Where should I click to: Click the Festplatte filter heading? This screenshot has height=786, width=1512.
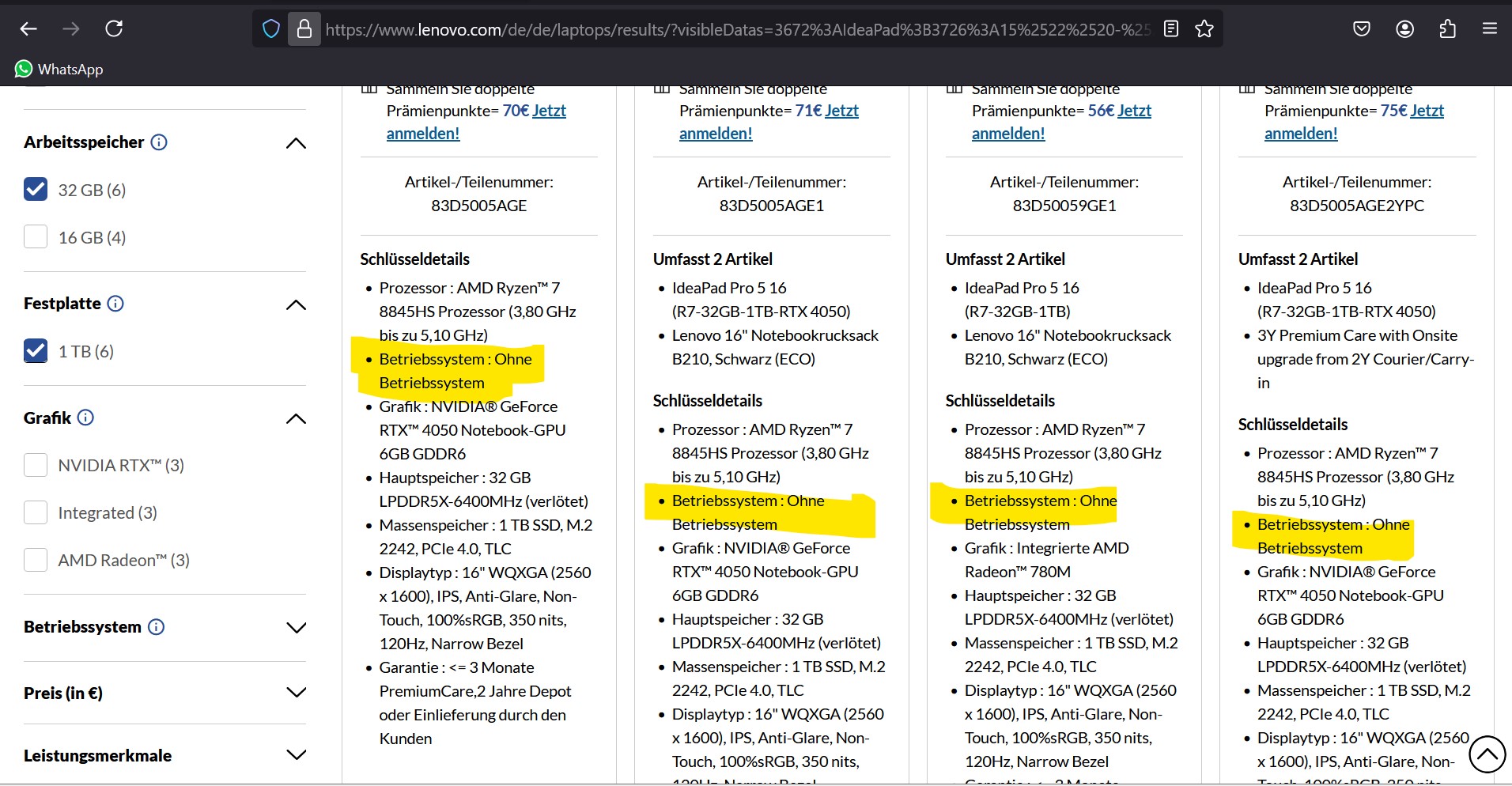click(62, 304)
